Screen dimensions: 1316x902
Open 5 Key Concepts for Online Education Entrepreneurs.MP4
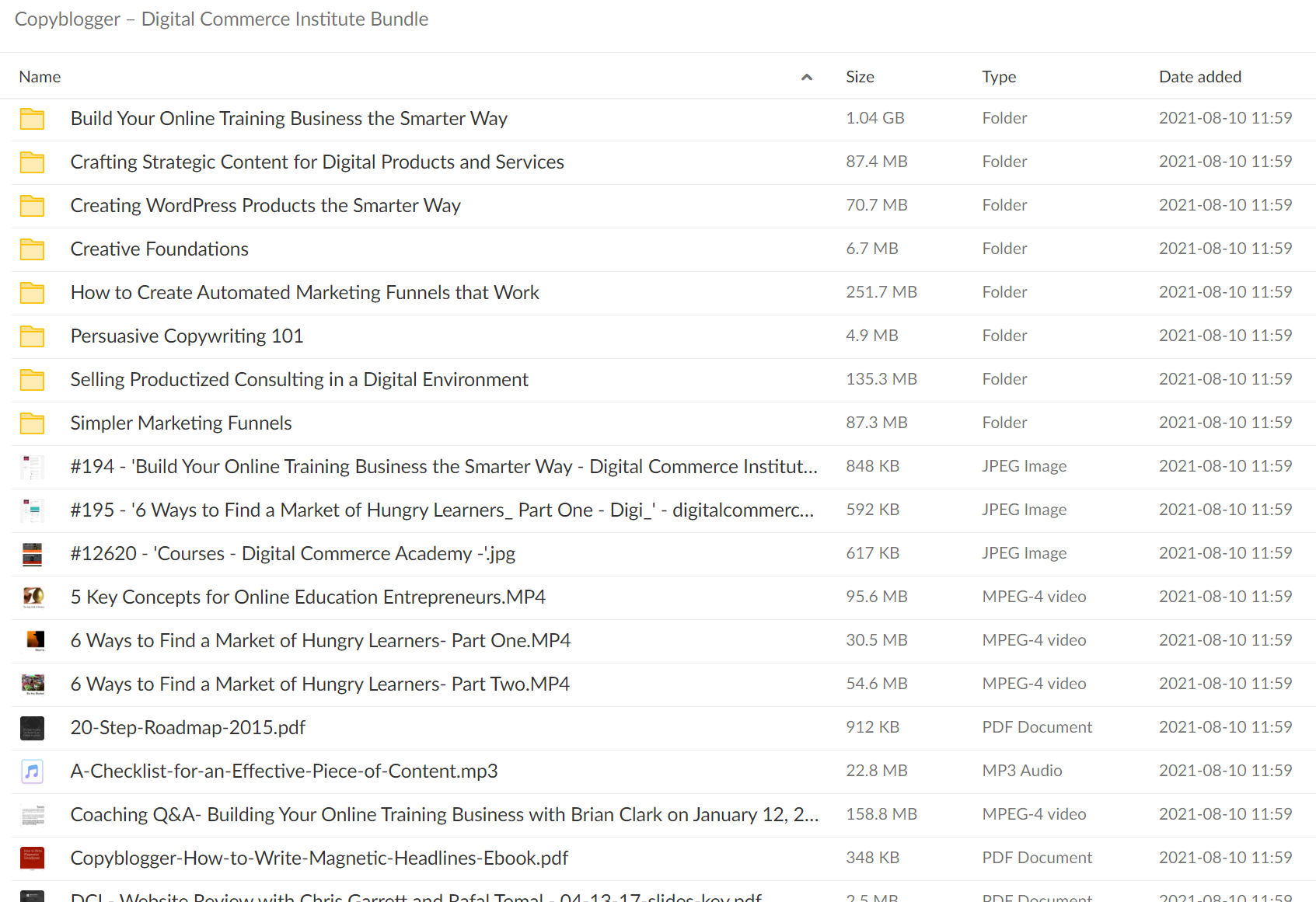pos(308,597)
